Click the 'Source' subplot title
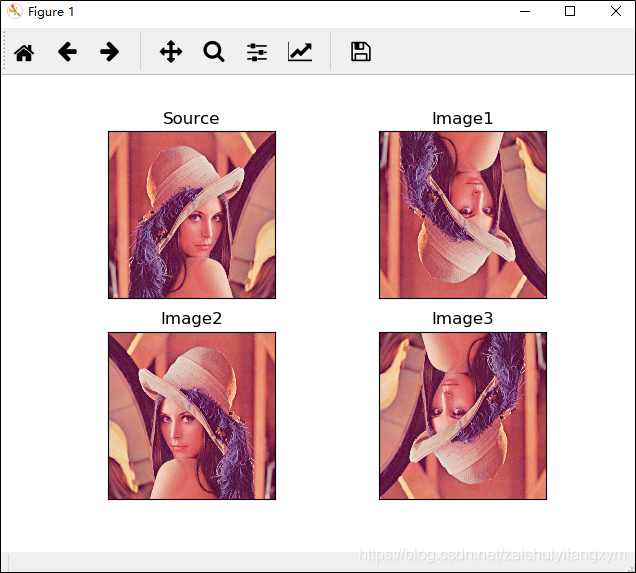This screenshot has height=573, width=636. point(191,118)
